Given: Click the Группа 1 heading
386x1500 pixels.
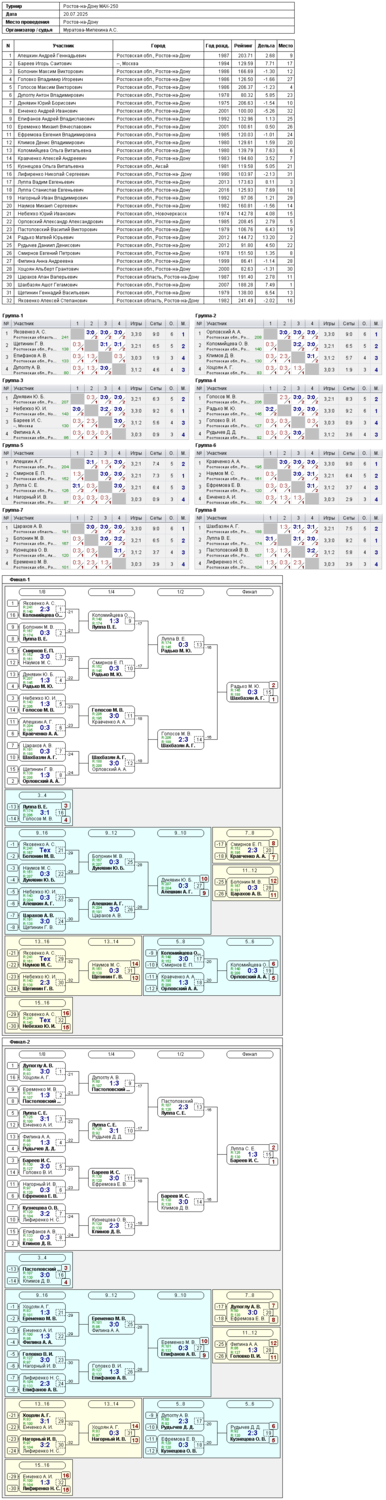Looking at the screenshot, I should pos(13,315).
